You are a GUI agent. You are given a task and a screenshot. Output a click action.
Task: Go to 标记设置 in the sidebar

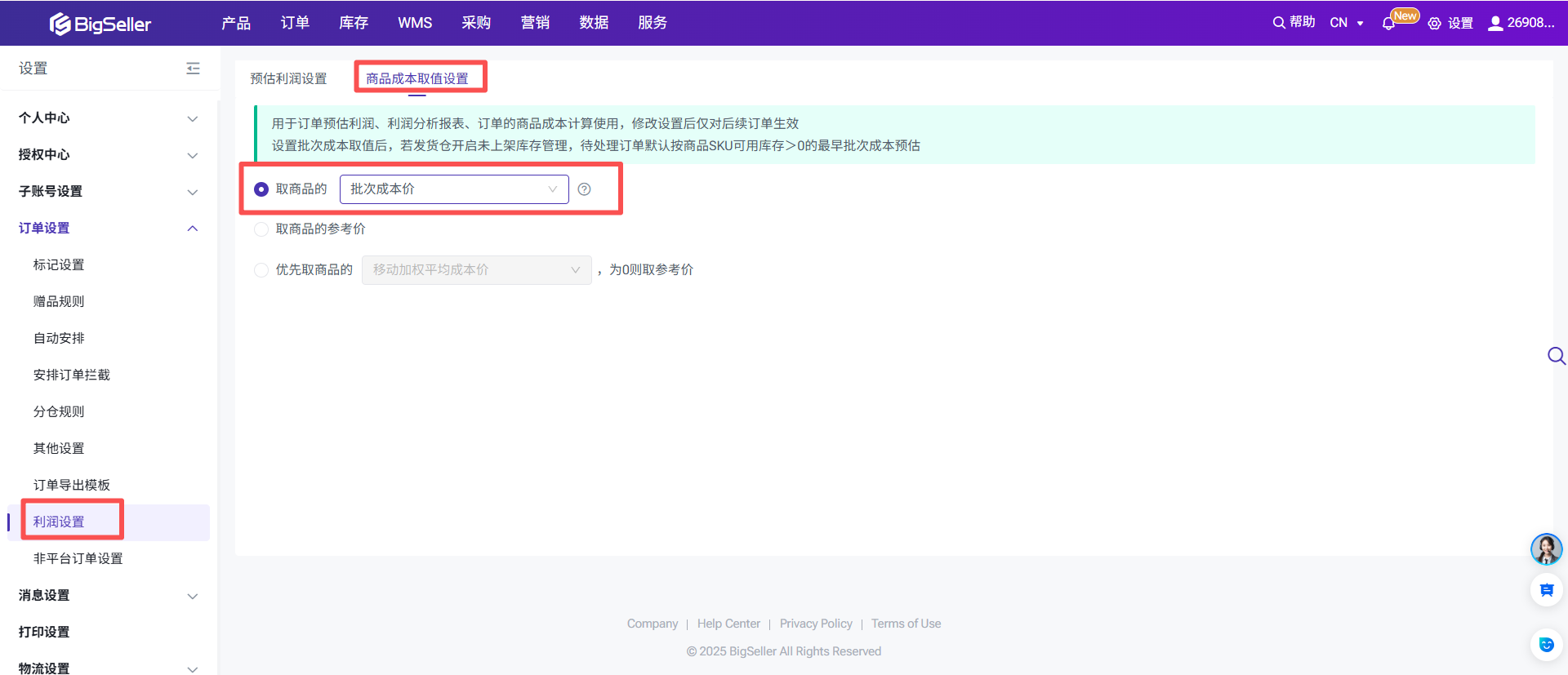pyautogui.click(x=59, y=265)
